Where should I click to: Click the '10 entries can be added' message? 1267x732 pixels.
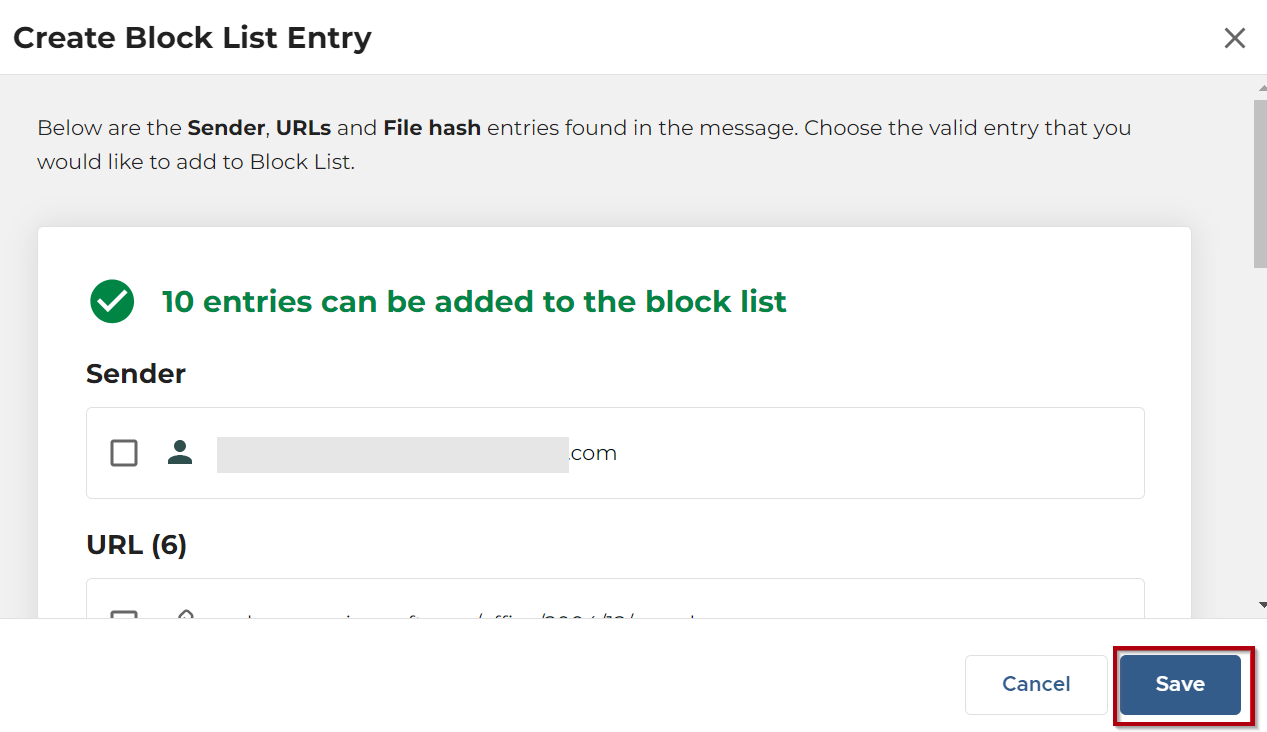[x=474, y=301]
